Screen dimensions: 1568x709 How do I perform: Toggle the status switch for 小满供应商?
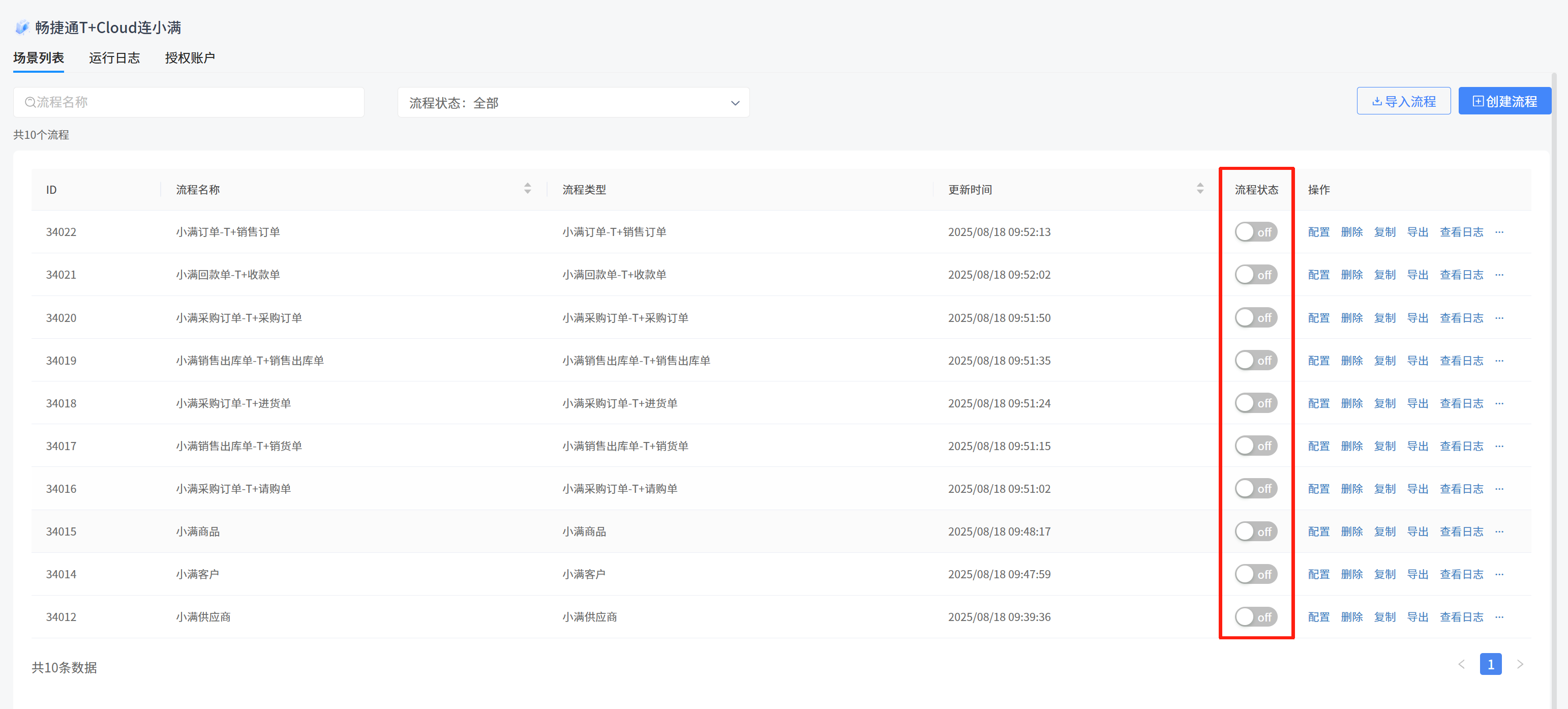[x=1255, y=617]
